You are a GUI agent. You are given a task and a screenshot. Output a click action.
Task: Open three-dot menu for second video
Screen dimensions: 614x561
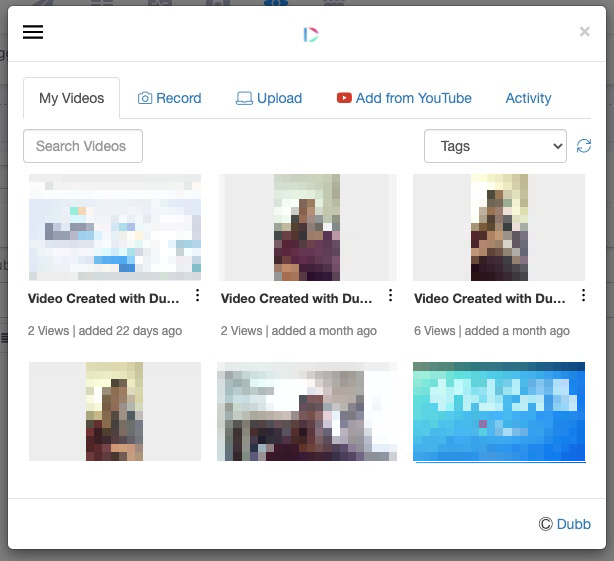(390, 296)
